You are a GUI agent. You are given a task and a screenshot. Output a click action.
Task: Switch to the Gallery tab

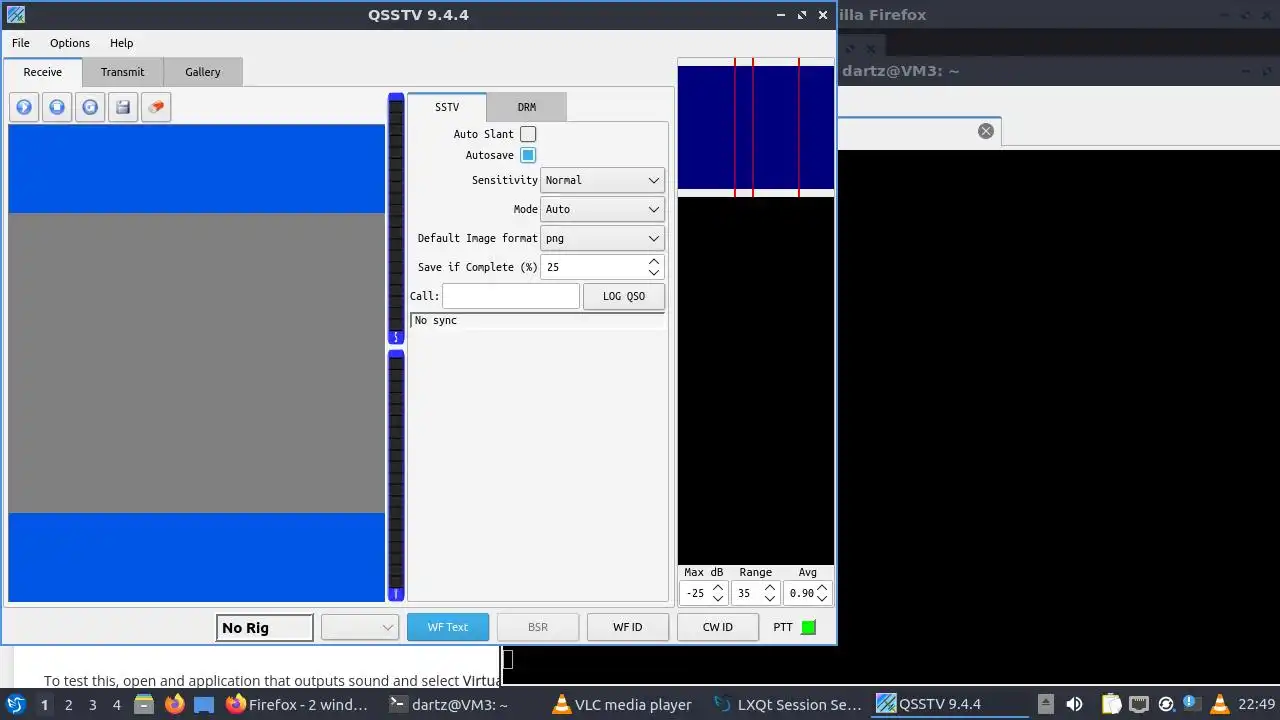pyautogui.click(x=202, y=72)
